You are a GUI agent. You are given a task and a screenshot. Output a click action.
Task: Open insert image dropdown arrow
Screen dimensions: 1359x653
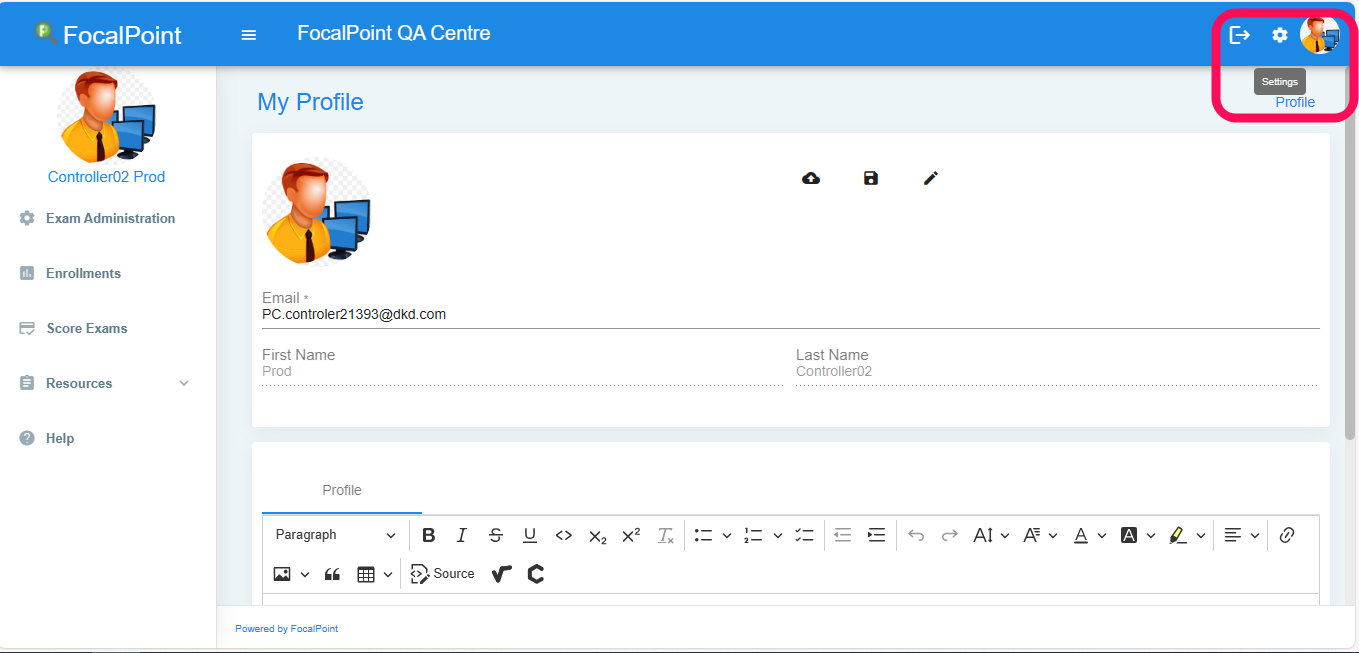(304, 574)
